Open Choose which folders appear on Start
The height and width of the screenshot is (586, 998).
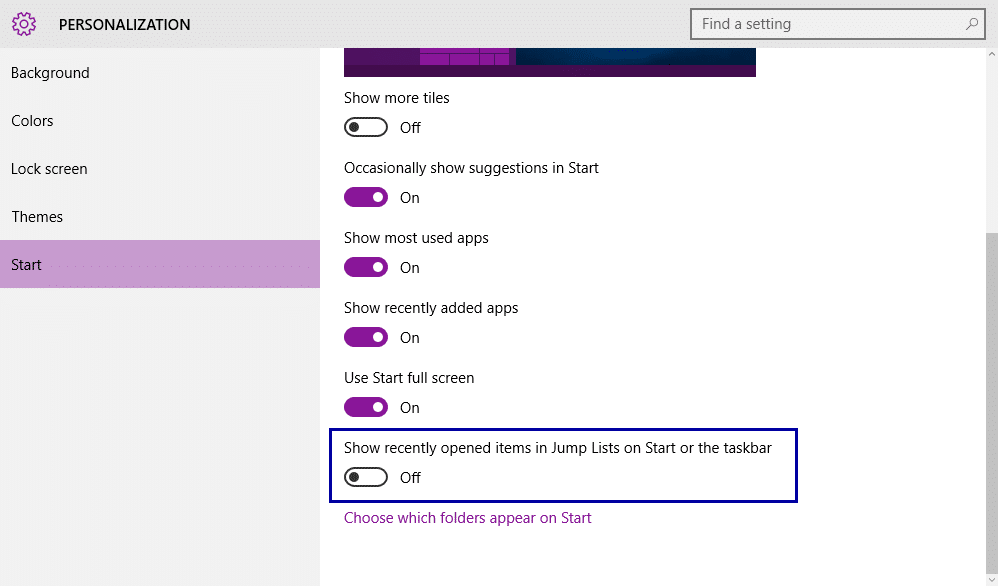468,518
